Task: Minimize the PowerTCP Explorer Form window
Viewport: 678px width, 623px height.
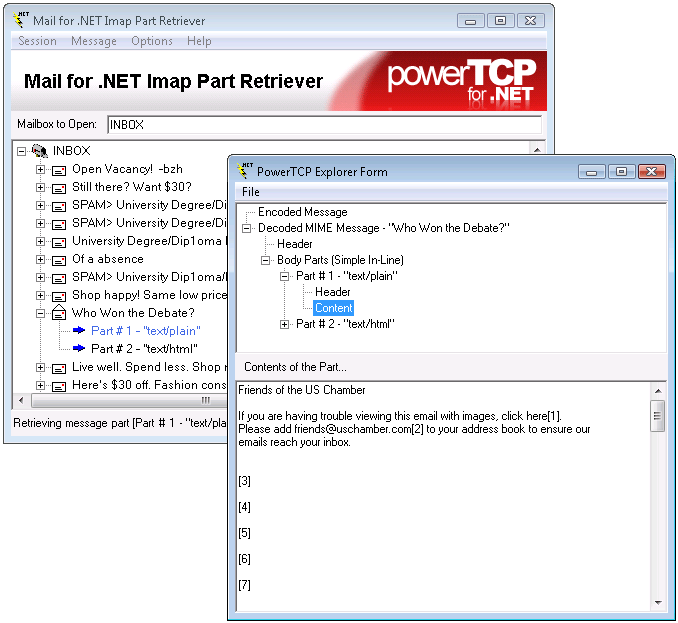Action: coord(592,172)
